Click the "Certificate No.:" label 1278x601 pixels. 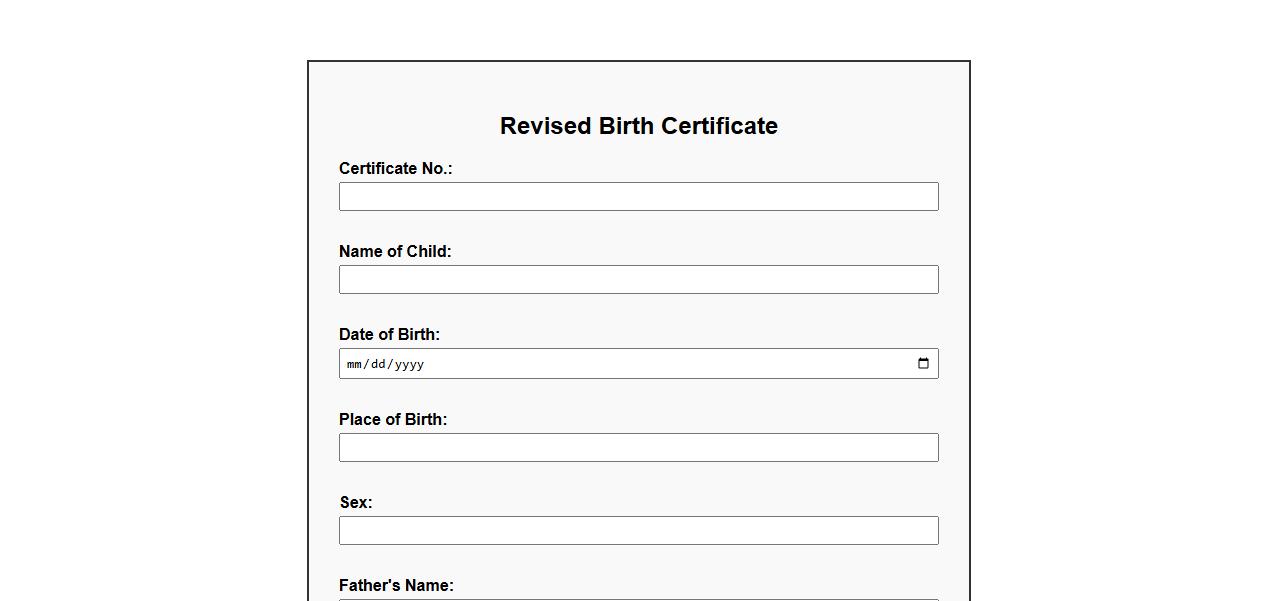(x=395, y=169)
